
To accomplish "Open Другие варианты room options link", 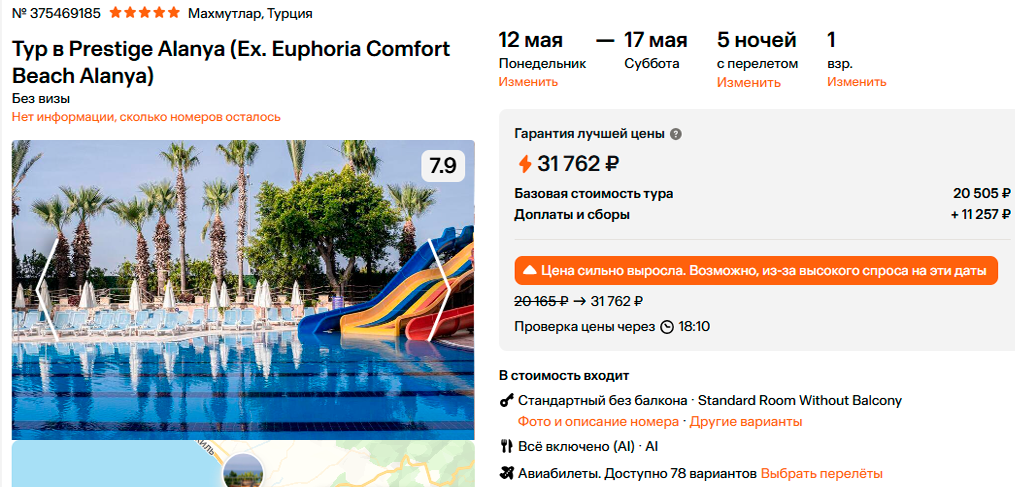I will pos(746,422).
